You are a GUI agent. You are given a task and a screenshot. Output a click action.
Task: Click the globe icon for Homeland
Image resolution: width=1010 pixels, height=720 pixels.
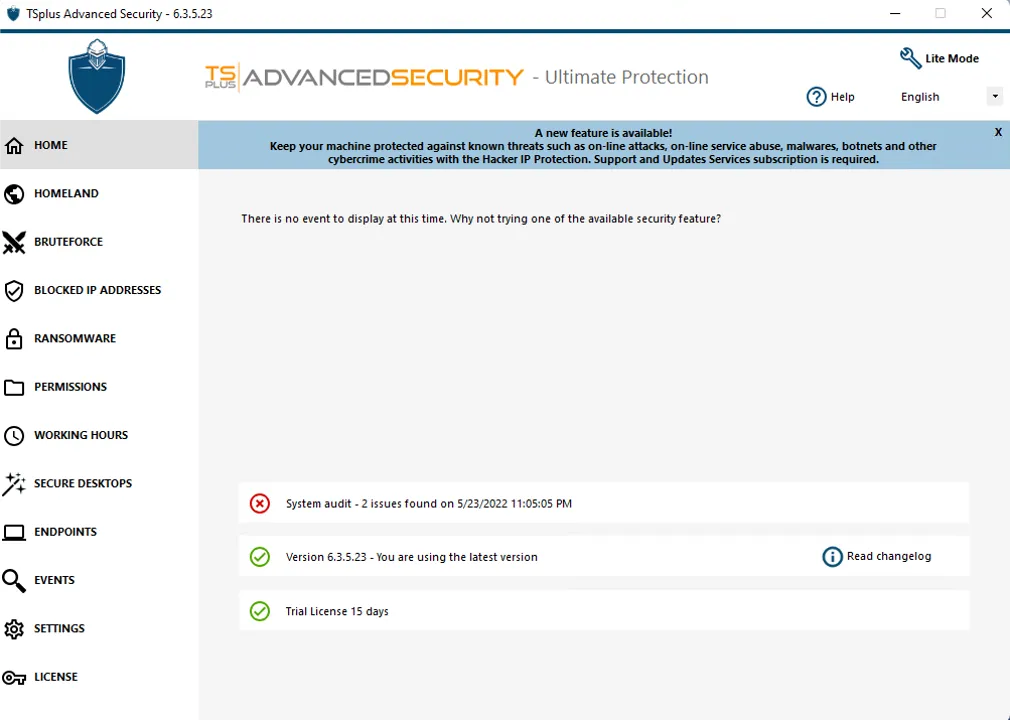[14, 194]
